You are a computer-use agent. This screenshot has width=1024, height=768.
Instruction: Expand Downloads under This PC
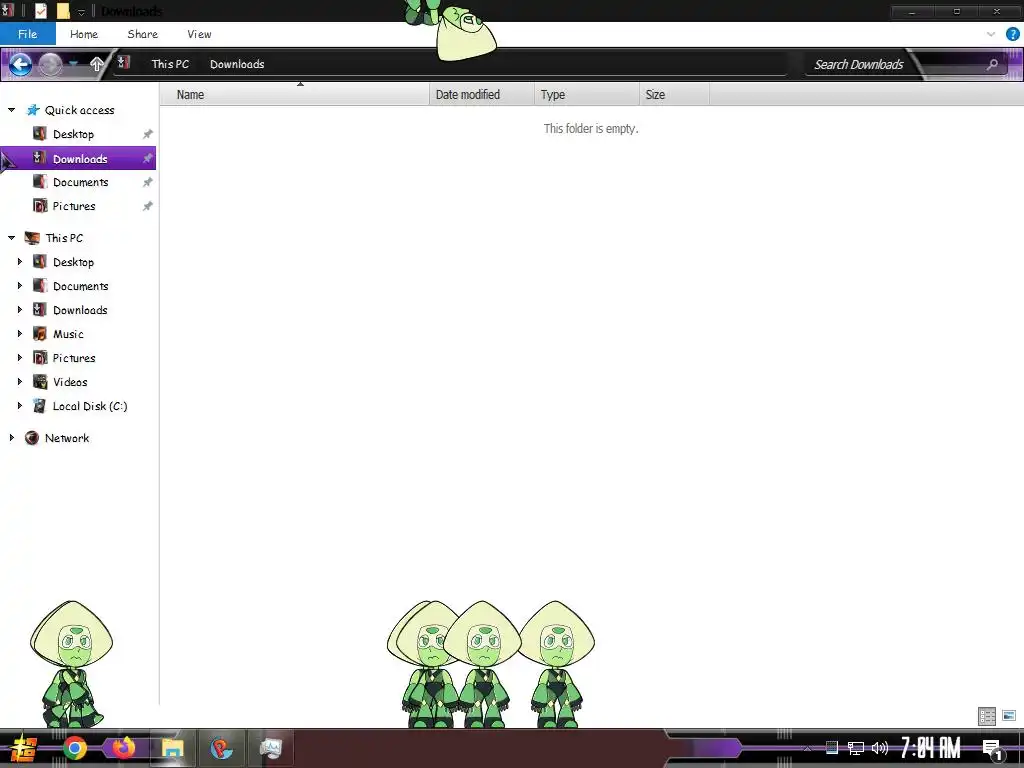pos(20,310)
